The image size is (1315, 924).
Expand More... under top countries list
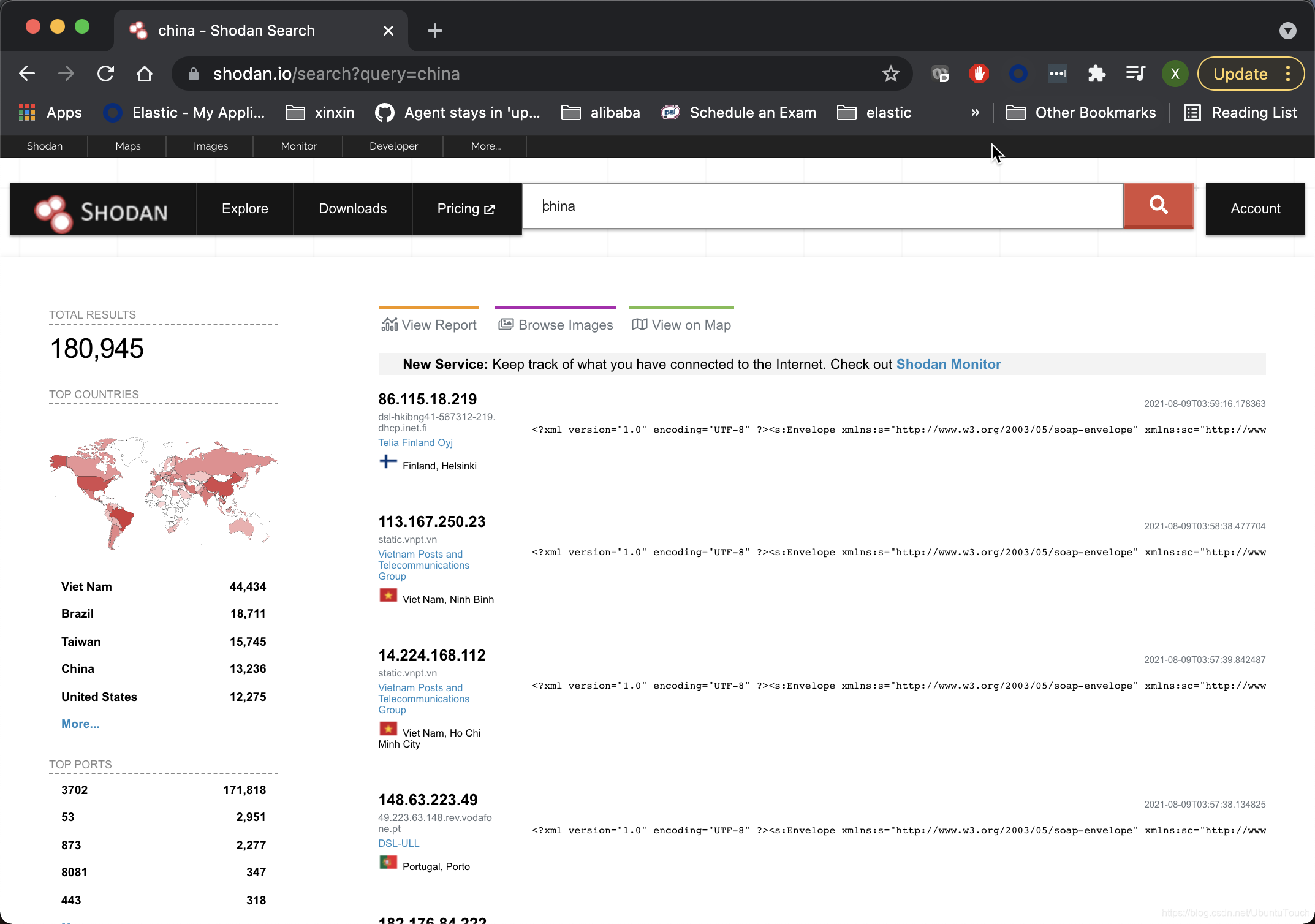[x=80, y=724]
